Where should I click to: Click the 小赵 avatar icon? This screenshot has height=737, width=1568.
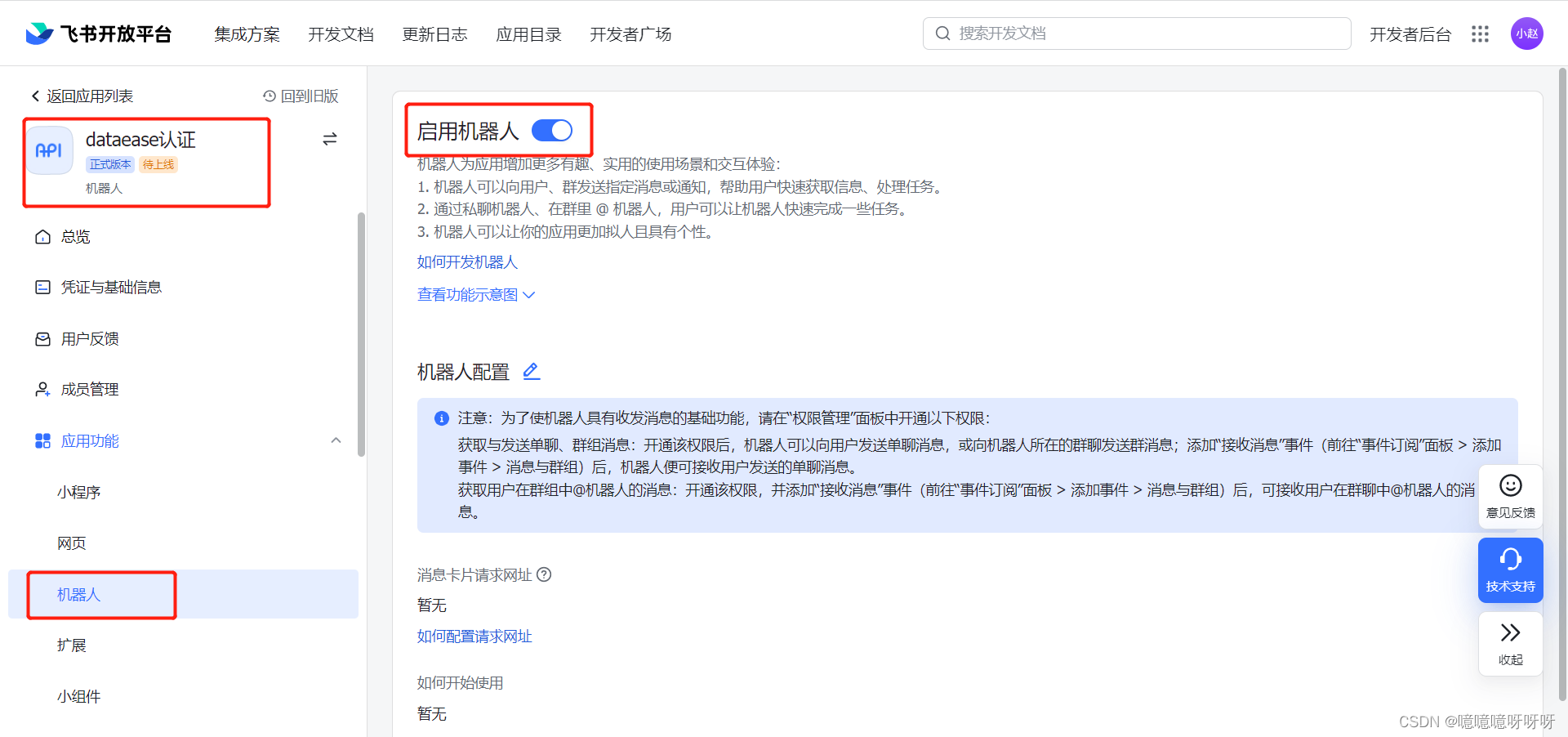(x=1527, y=33)
